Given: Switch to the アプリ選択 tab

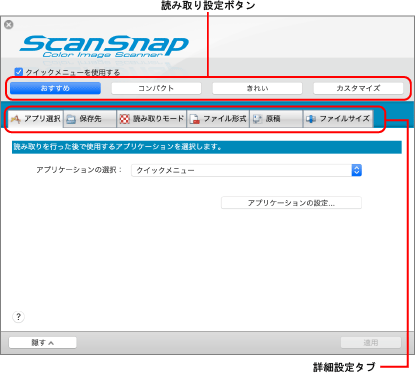Looking at the screenshot, I should 36,119.
